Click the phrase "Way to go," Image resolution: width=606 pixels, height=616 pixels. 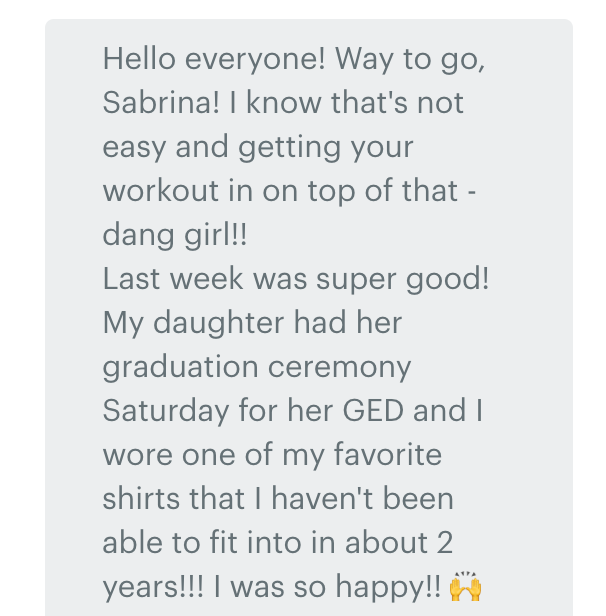(410, 59)
